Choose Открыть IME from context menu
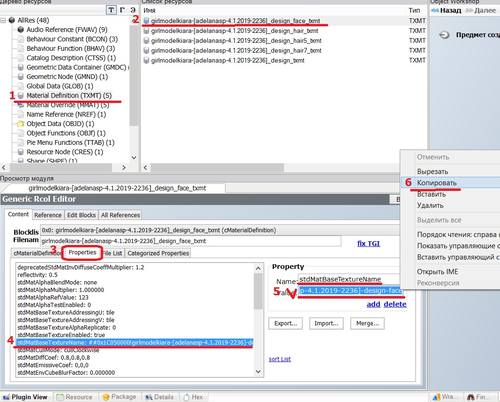 437,272
